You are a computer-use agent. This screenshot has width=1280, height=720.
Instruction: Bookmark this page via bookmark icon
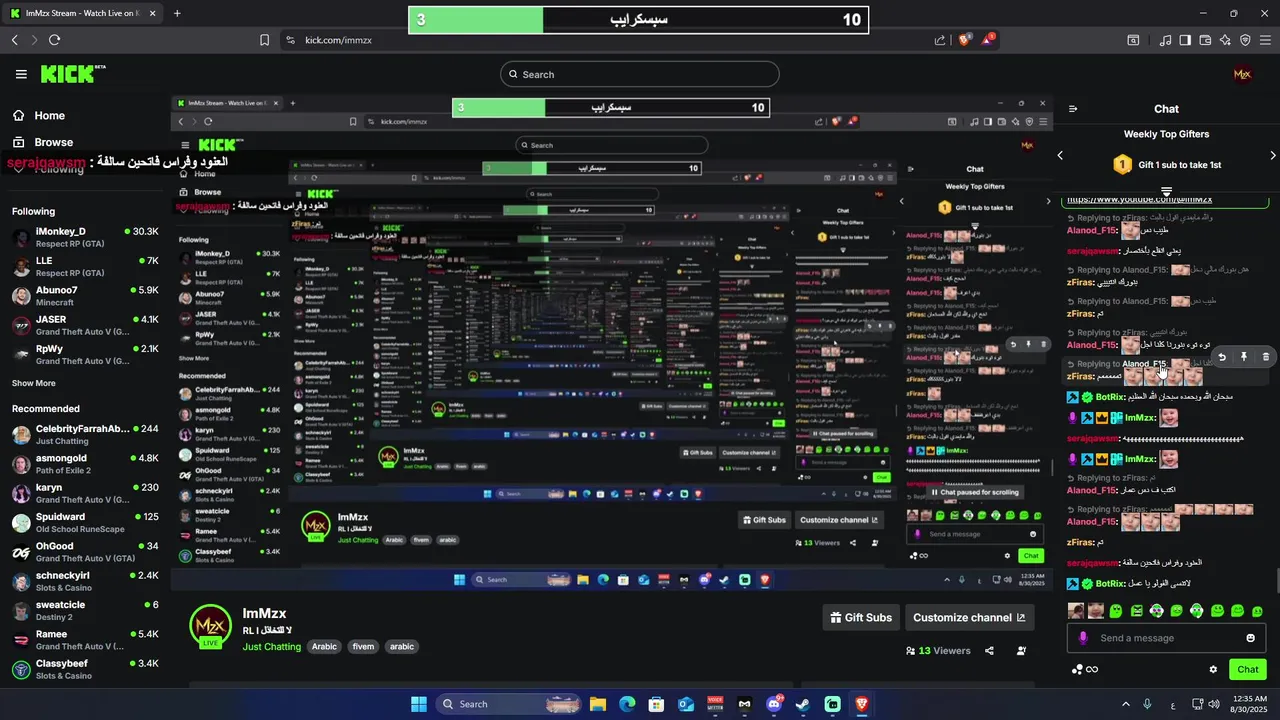pyautogui.click(x=264, y=40)
